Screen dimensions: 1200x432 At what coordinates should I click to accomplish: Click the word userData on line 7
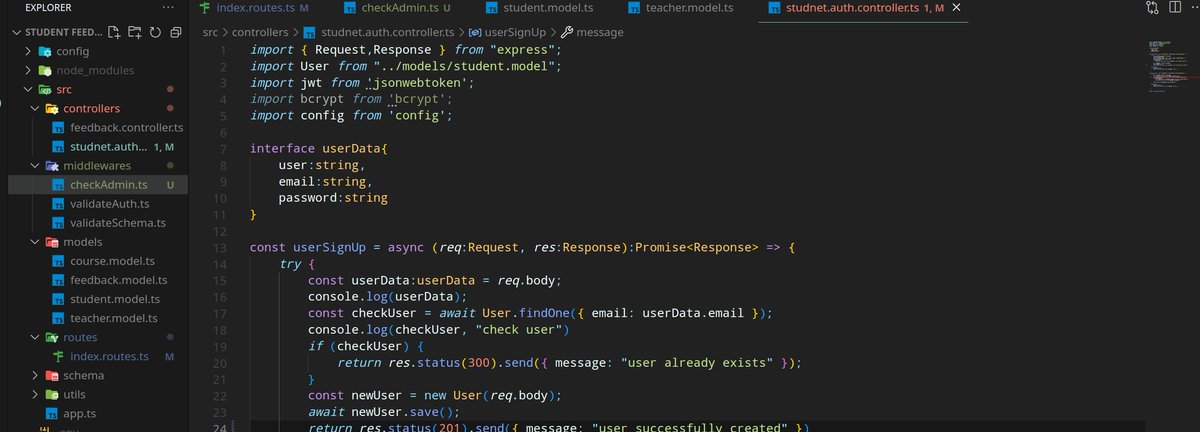(x=353, y=148)
